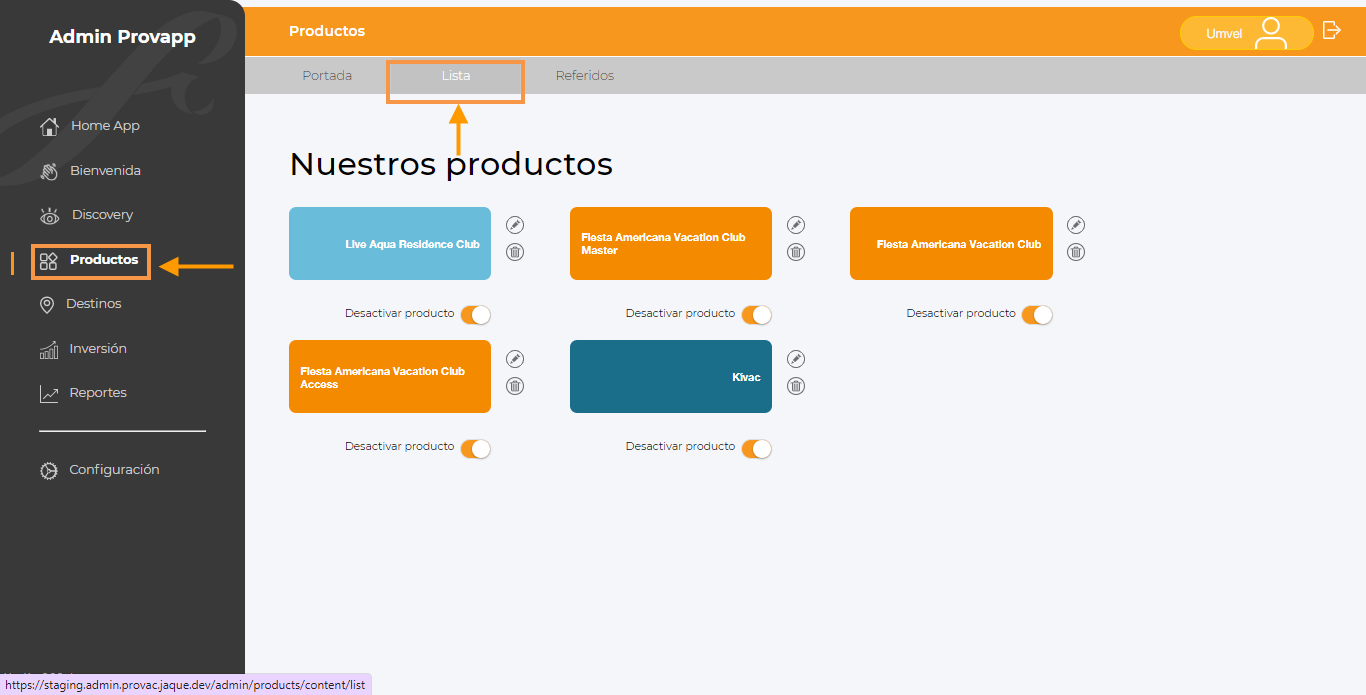Toggle Desactivar producto under third Fiesta Americana card
Image resolution: width=1366 pixels, height=695 pixels.
(1037, 314)
